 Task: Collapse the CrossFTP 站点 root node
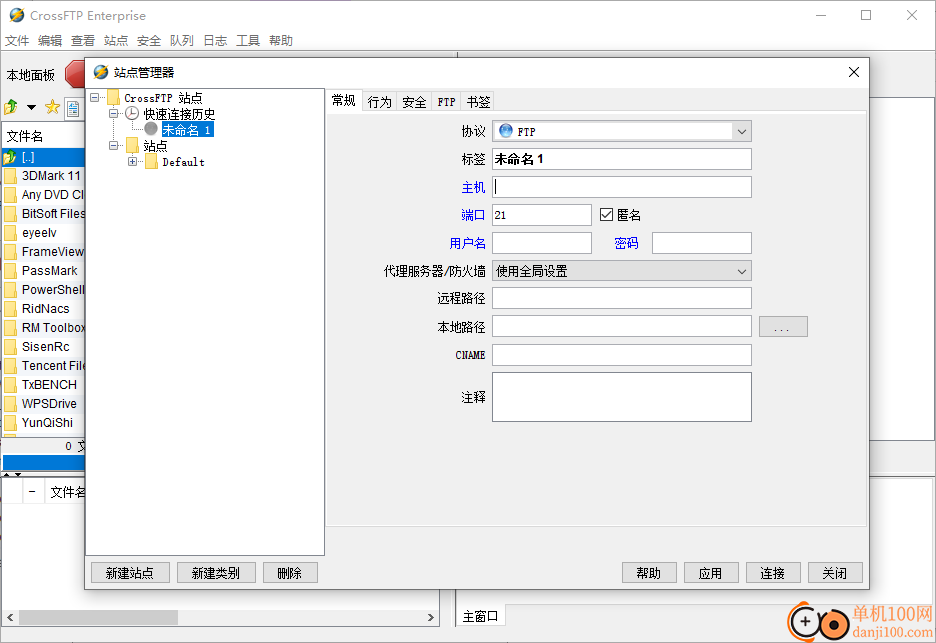pyautogui.click(x=94, y=97)
